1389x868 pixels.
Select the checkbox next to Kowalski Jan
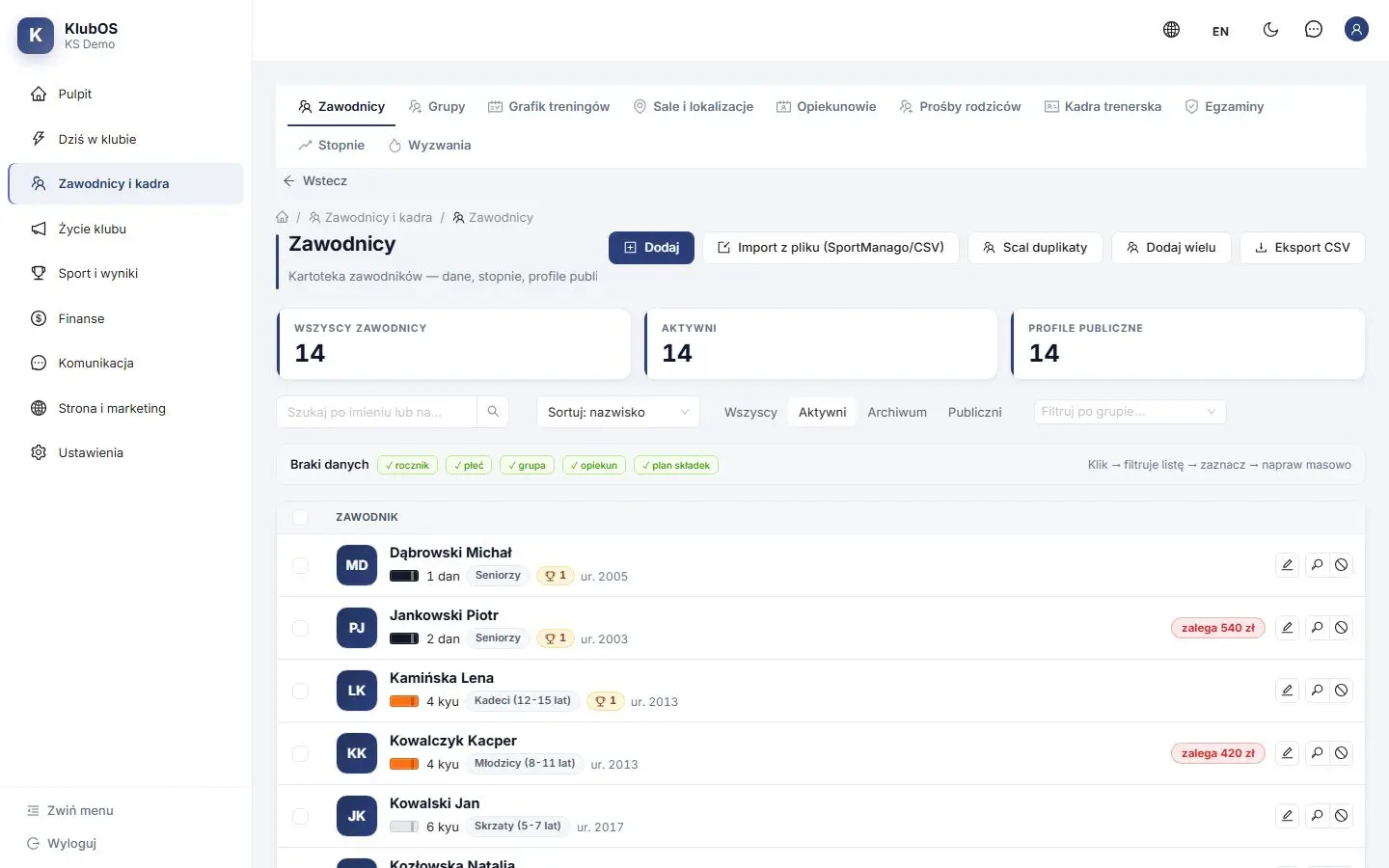300,816
